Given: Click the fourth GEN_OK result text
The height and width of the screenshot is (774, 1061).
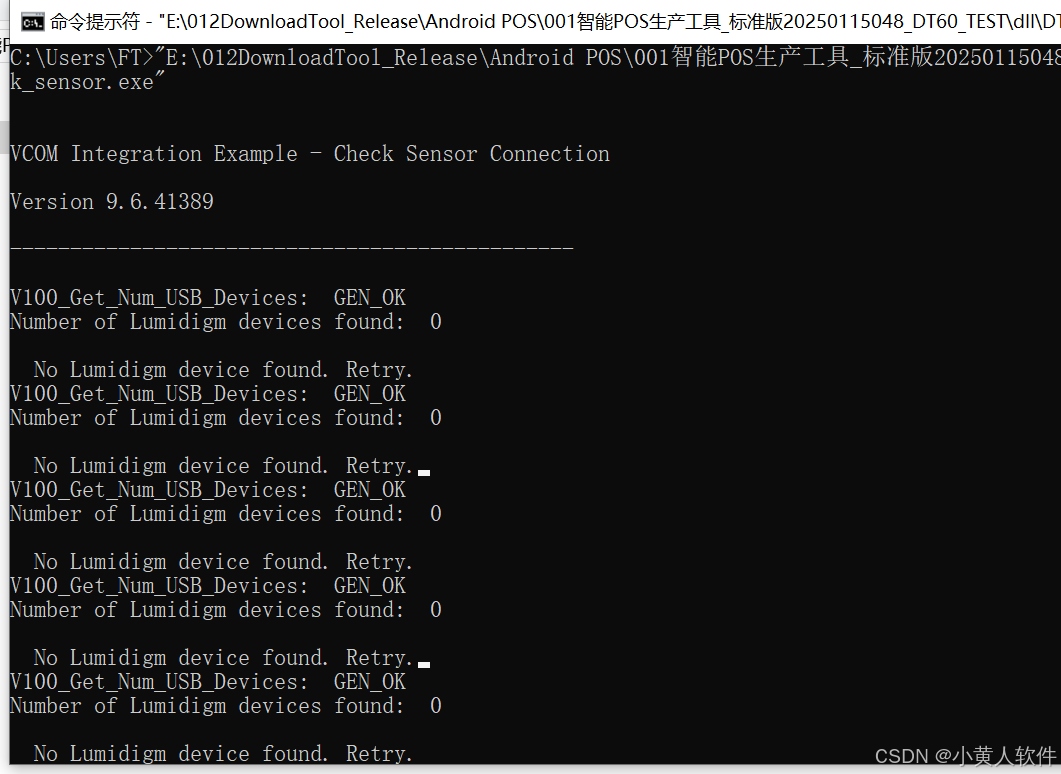Looking at the screenshot, I should pos(369,585).
